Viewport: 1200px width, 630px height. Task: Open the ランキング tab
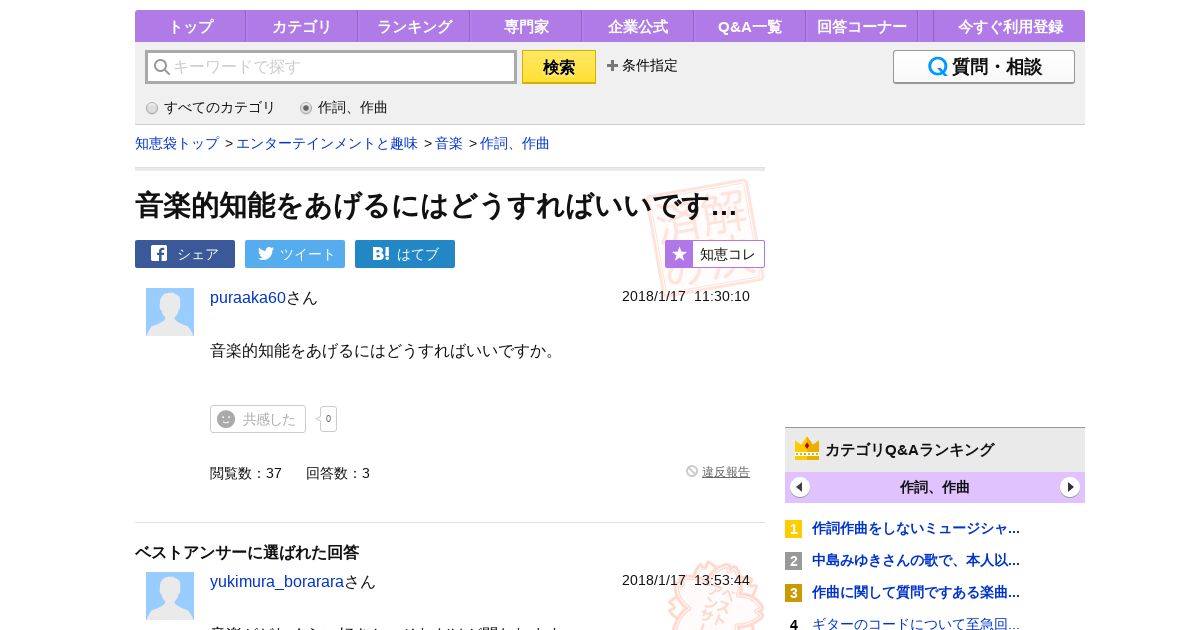[414, 26]
